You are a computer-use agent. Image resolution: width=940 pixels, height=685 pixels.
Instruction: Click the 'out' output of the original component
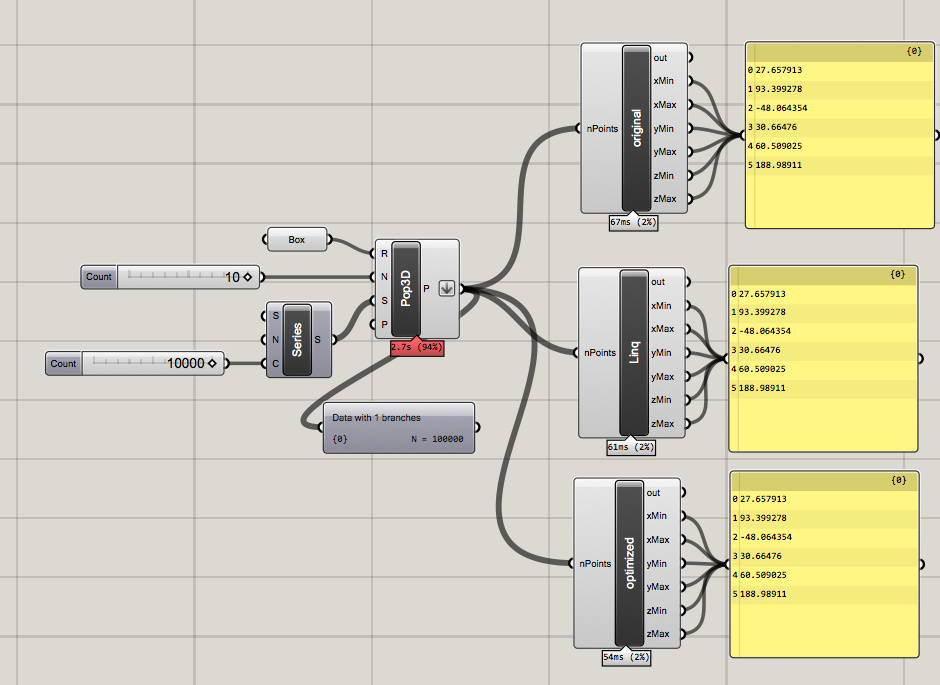click(660, 58)
